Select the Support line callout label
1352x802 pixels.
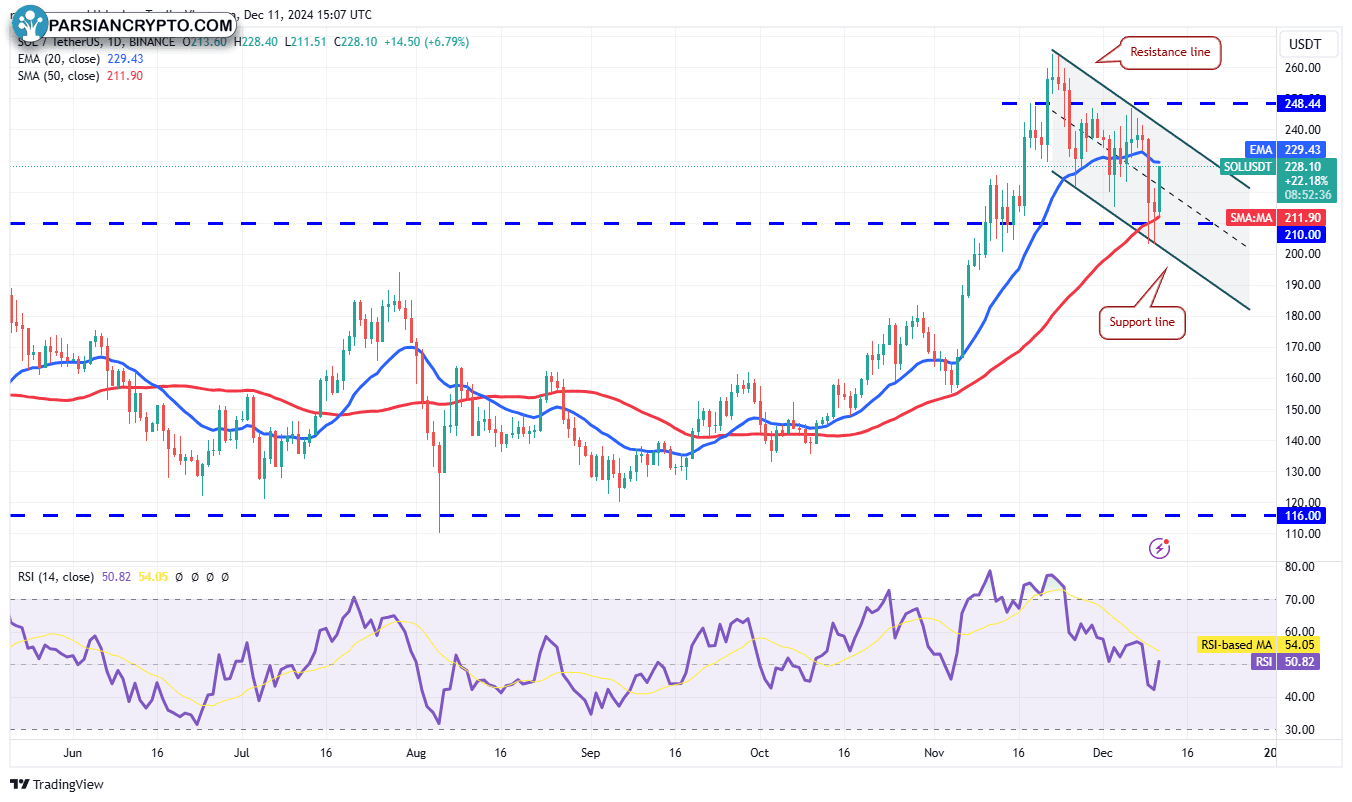tap(1142, 323)
